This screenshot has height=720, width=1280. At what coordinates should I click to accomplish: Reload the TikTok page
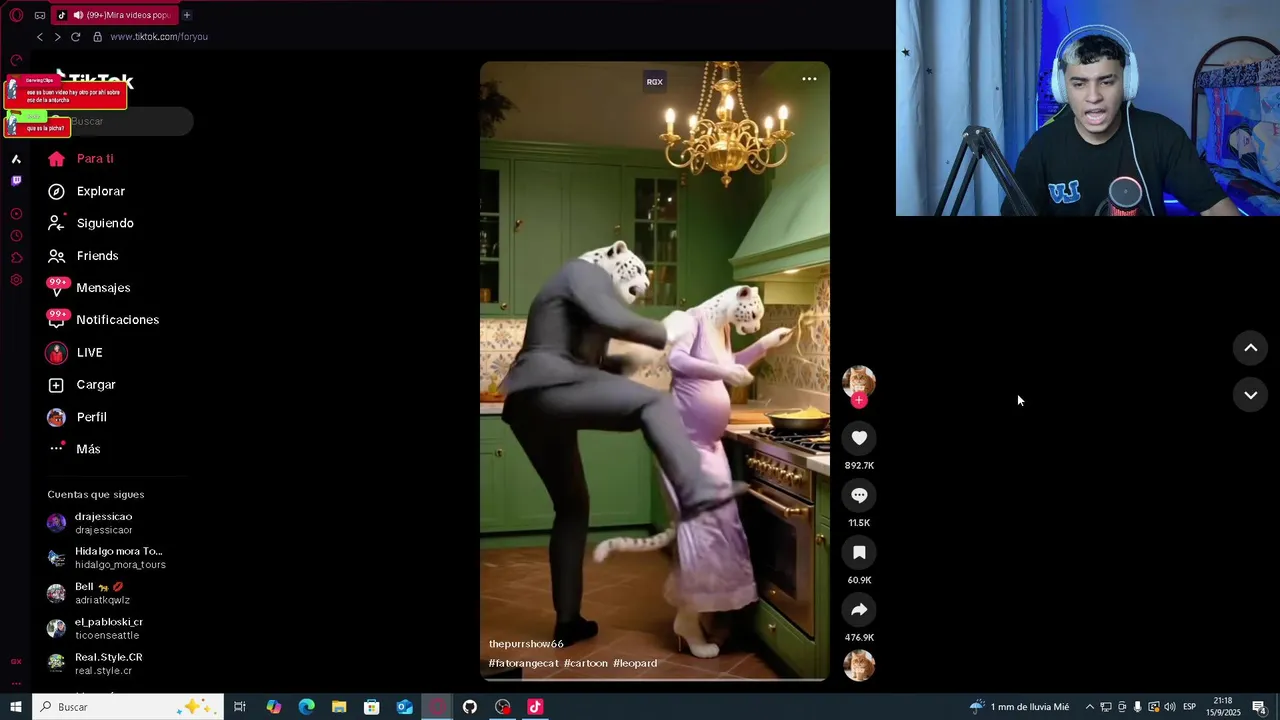pos(75,37)
